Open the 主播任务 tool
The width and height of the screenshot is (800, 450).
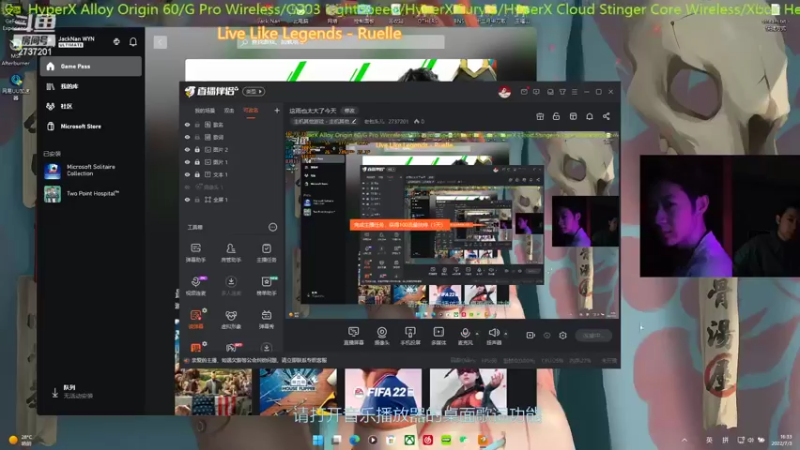tap(266, 253)
